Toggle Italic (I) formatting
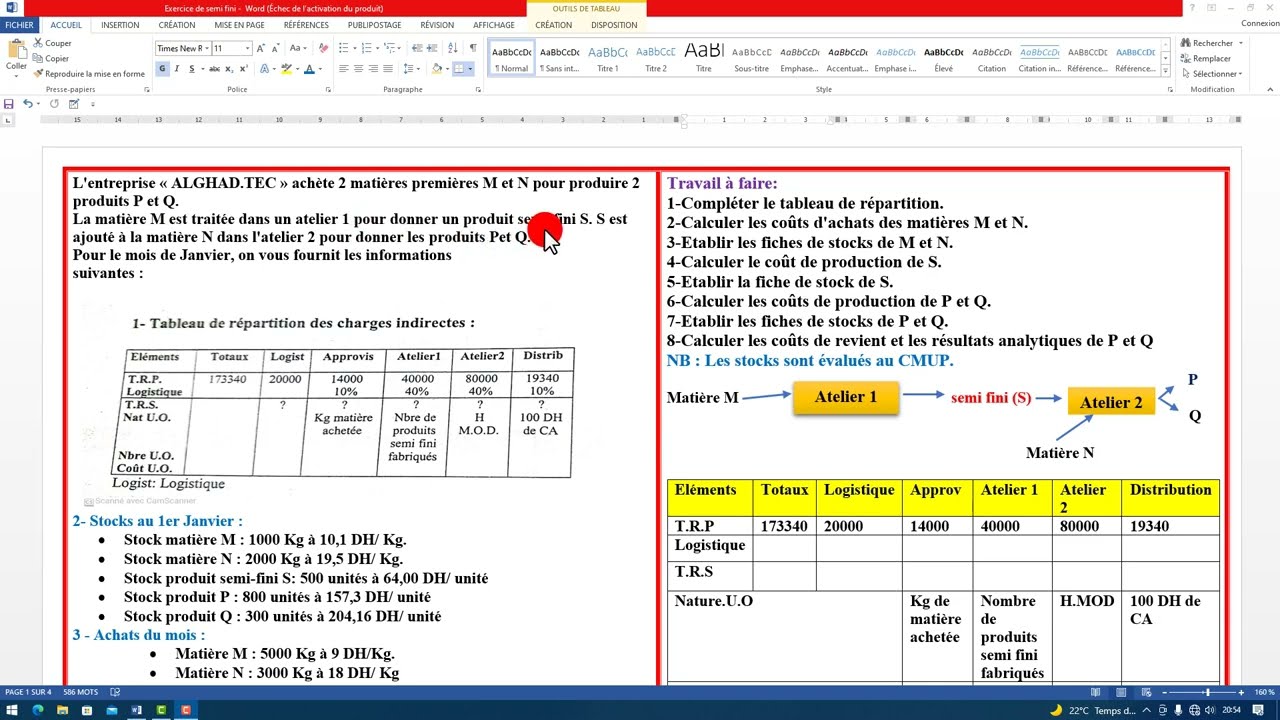Image resolution: width=1280 pixels, height=720 pixels. click(x=177, y=69)
